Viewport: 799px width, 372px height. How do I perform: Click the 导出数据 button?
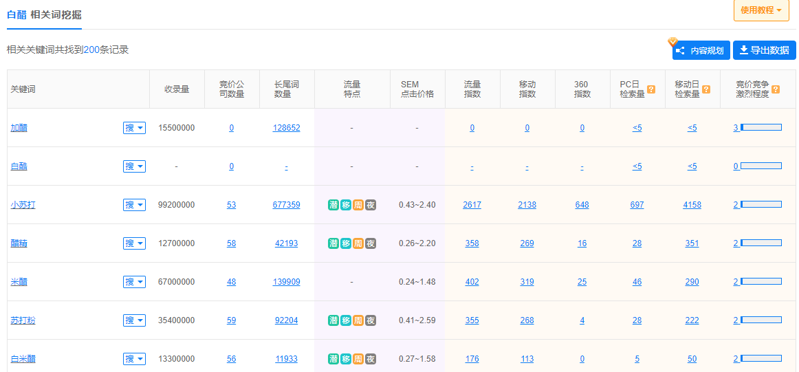pyautogui.click(x=764, y=50)
